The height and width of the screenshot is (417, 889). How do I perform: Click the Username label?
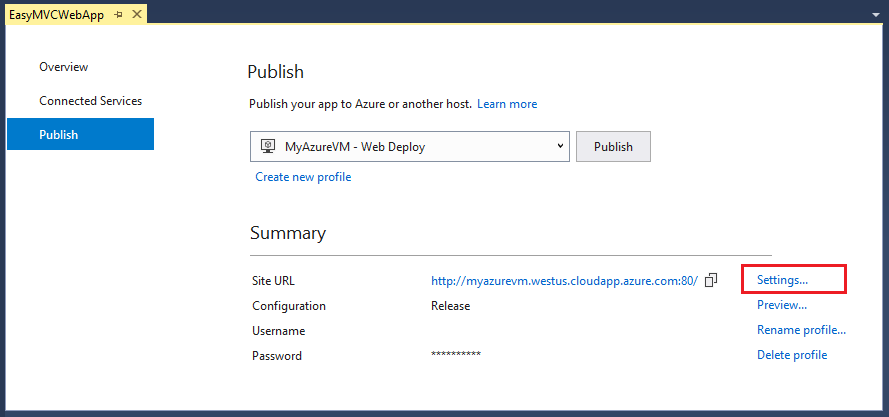click(x=278, y=331)
